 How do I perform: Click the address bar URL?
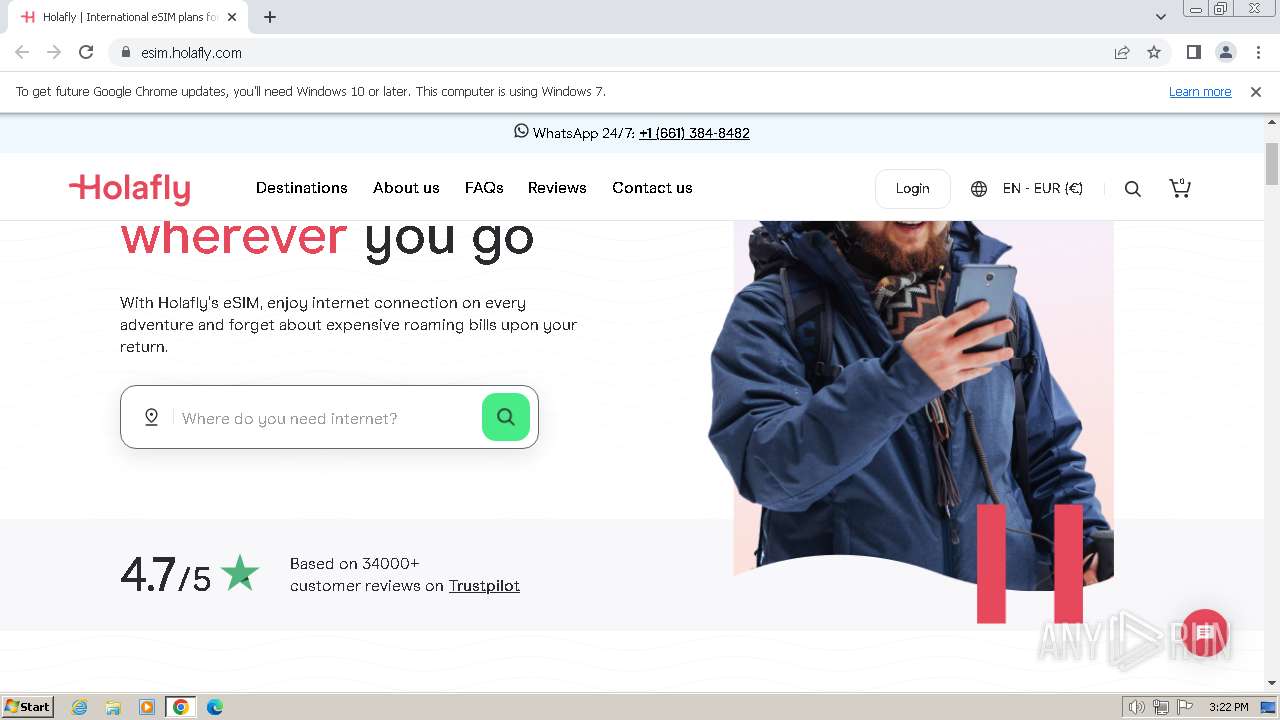pyautogui.click(x=191, y=53)
